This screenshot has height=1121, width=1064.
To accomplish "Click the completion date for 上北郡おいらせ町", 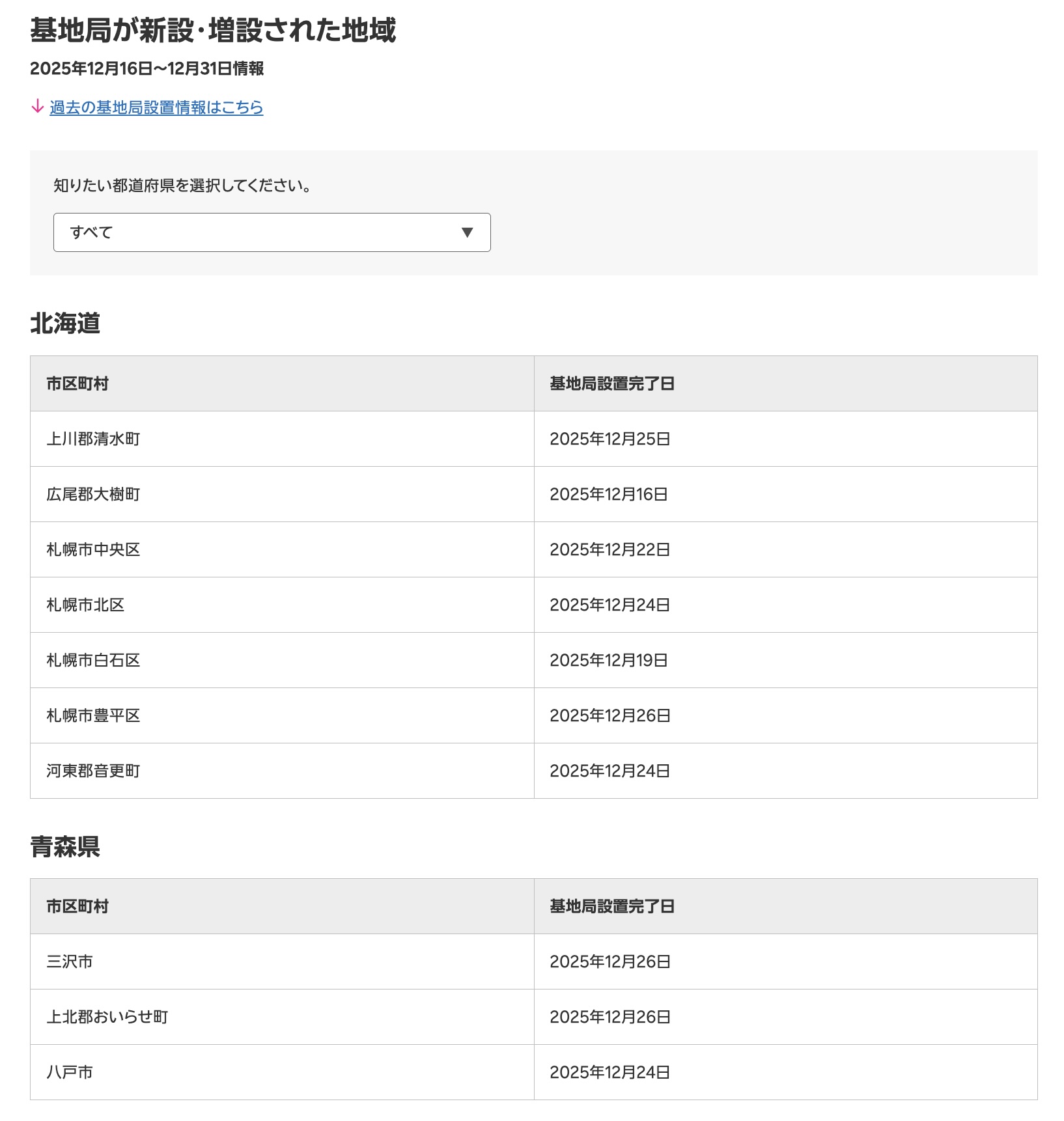I will (x=785, y=1017).
